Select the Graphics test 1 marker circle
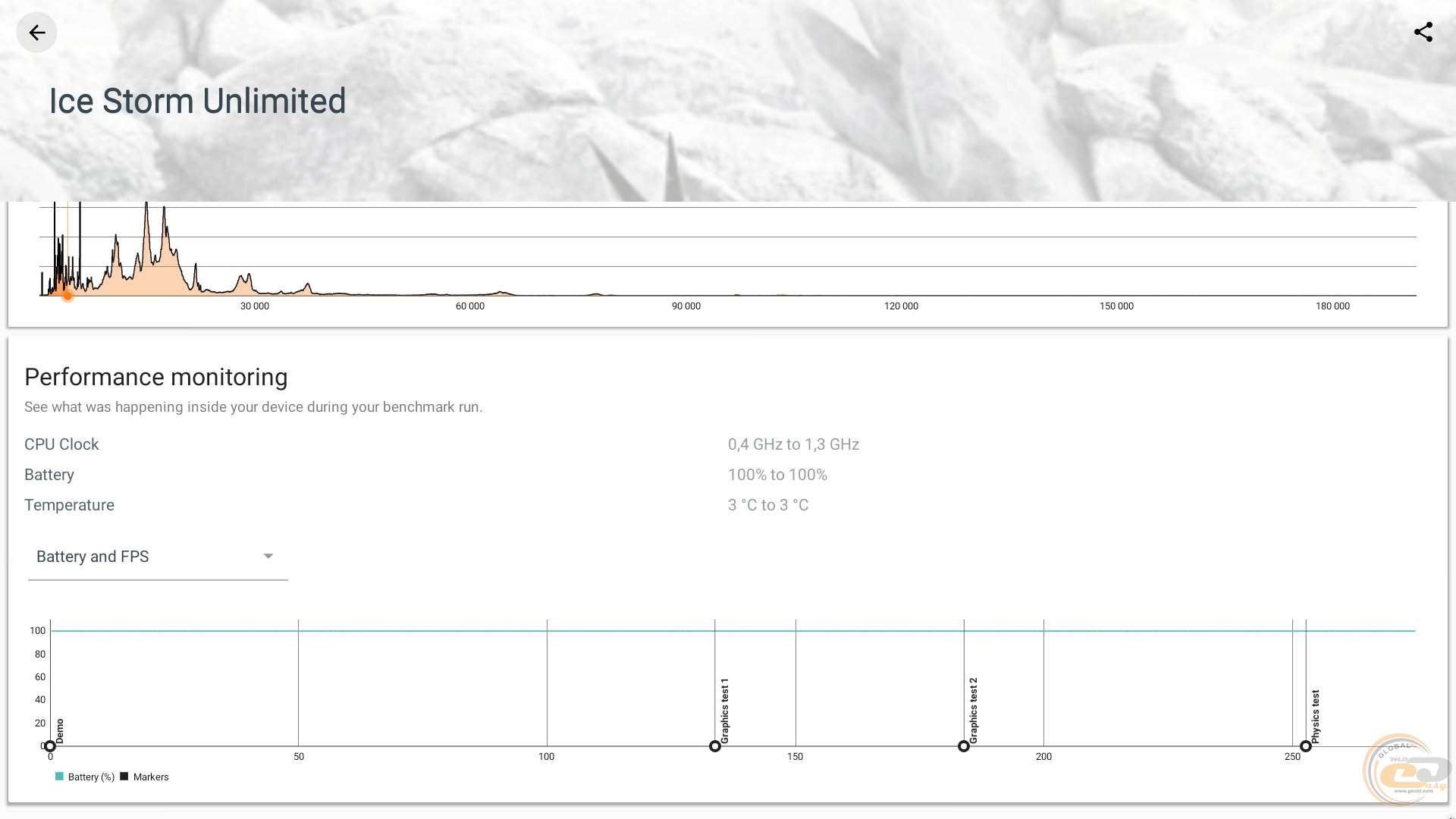Screen dimensions: 1456x819 (x=714, y=746)
